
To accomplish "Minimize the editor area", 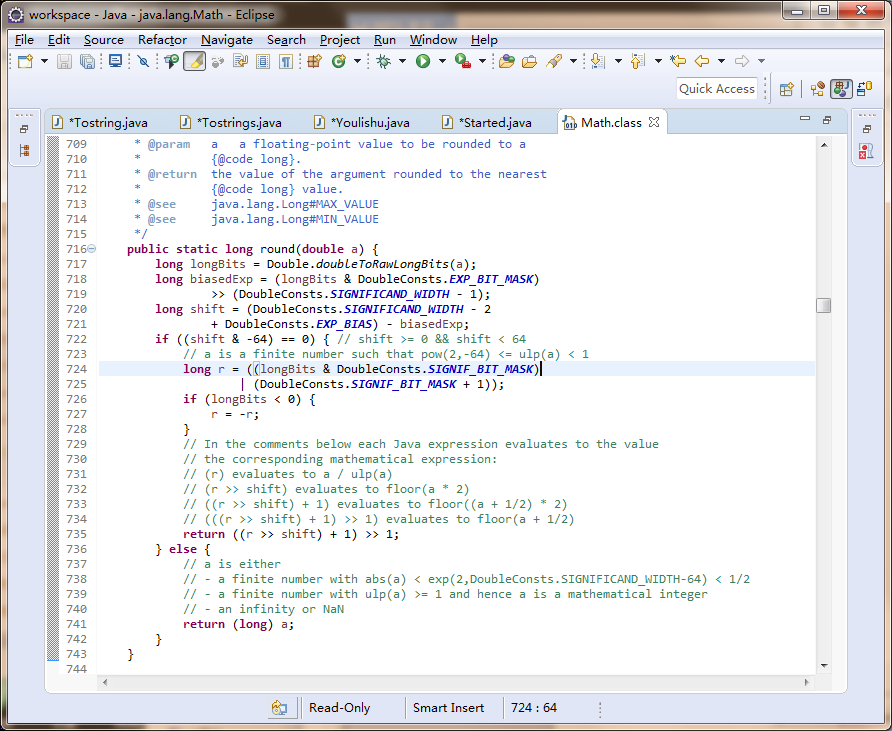I will tap(804, 119).
